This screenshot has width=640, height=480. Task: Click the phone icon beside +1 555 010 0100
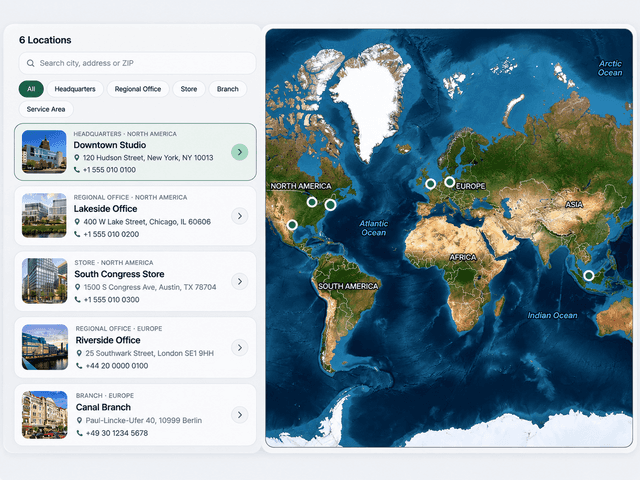click(77, 170)
